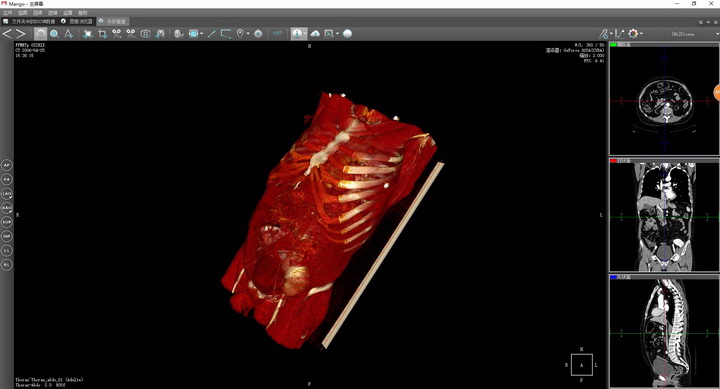720x389 pixels.
Task: Select the crop tool
Action: (x=102, y=34)
